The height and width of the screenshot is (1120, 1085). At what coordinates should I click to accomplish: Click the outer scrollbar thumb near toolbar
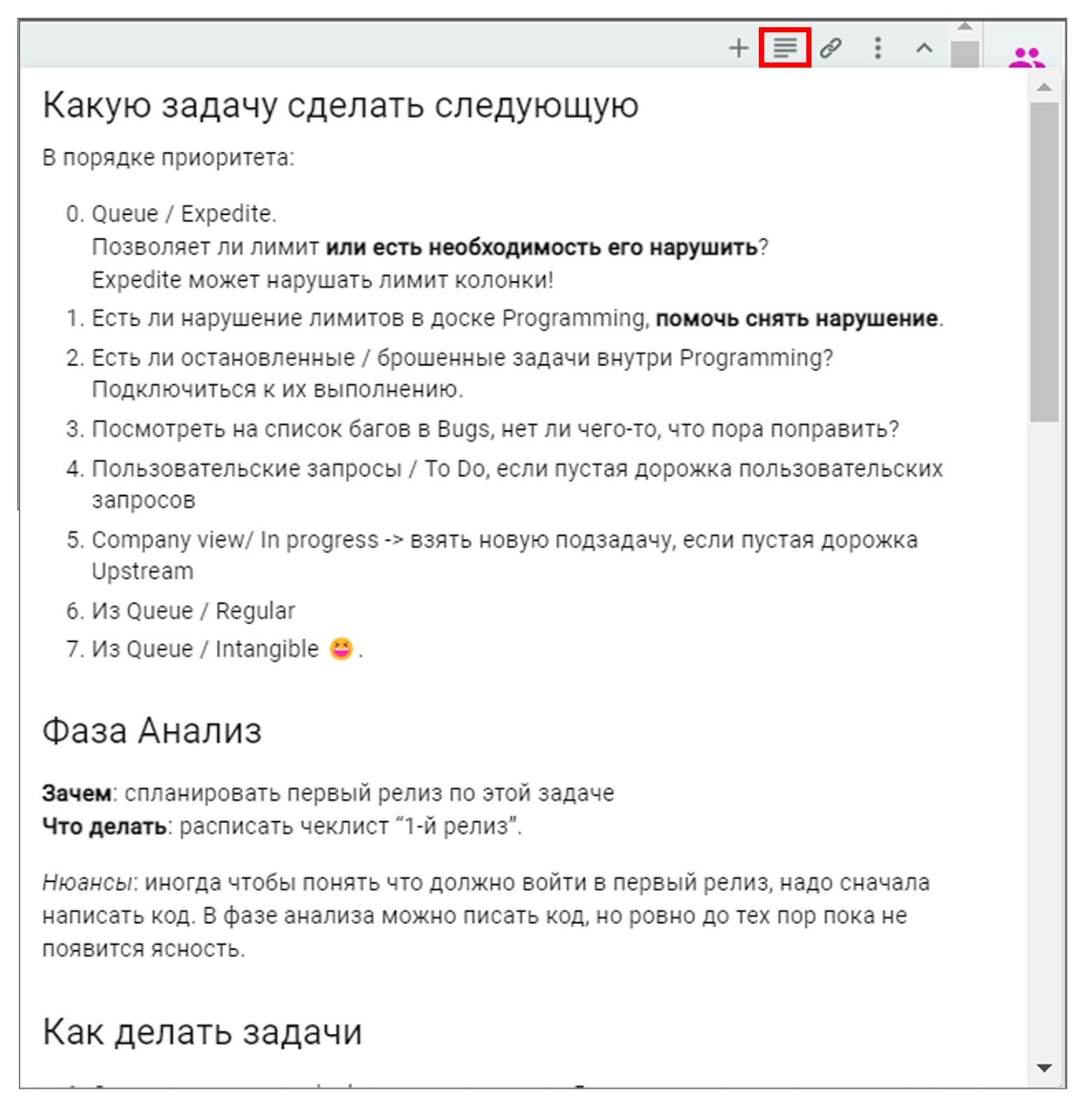point(965,55)
